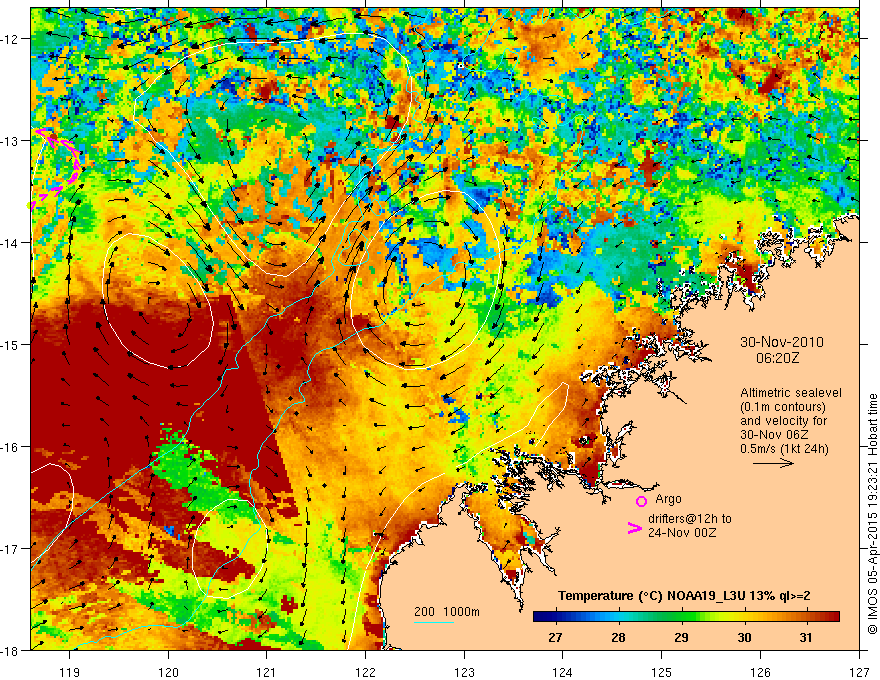Click the magenta drifter arrowhead legend symbol
The height and width of the screenshot is (680, 880).
coord(634,528)
